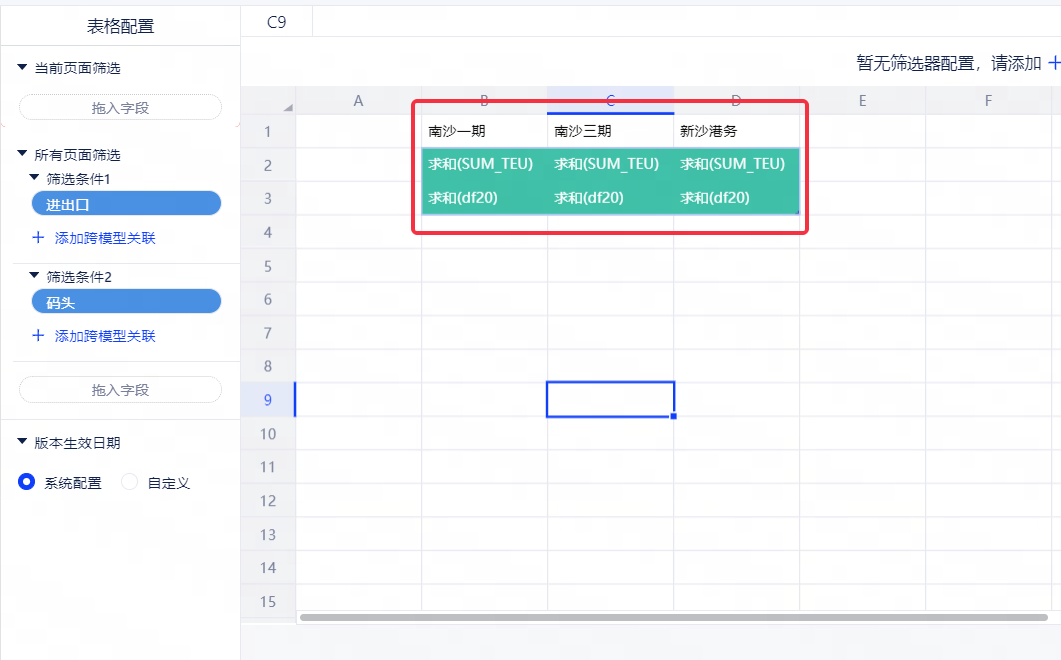Click 添加跨模型关联 link under 筛选条件1
Viewport: 1061px width, 660px height.
click(x=105, y=238)
